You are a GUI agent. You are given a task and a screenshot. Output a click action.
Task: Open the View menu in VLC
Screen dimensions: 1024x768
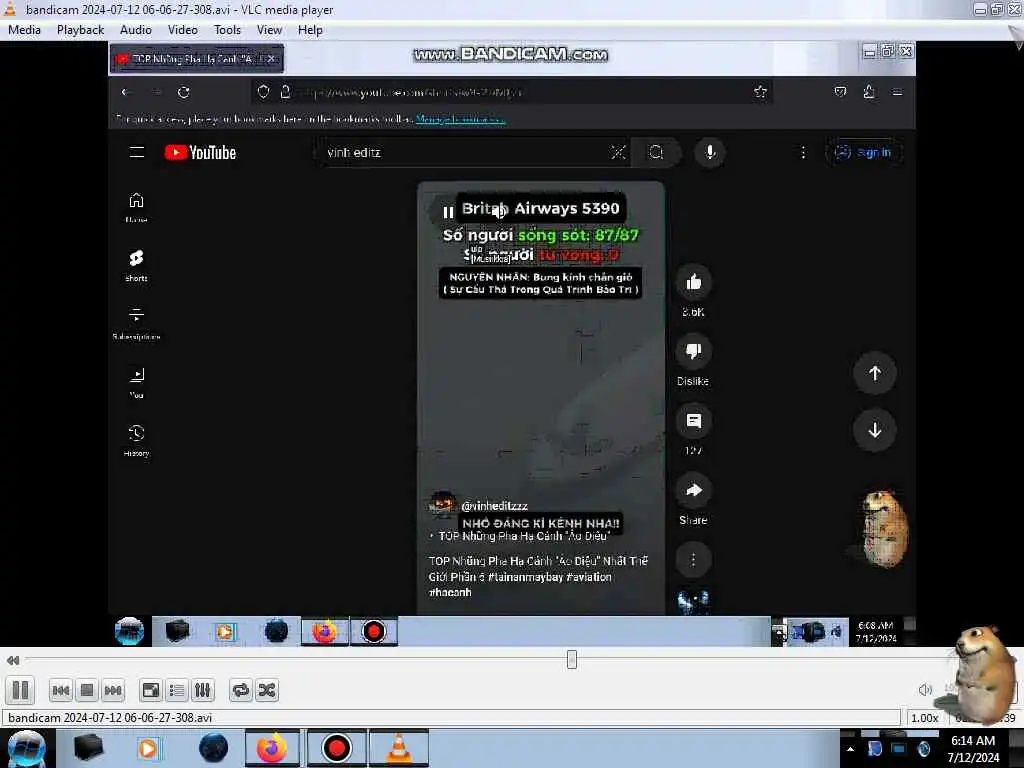pyautogui.click(x=269, y=30)
